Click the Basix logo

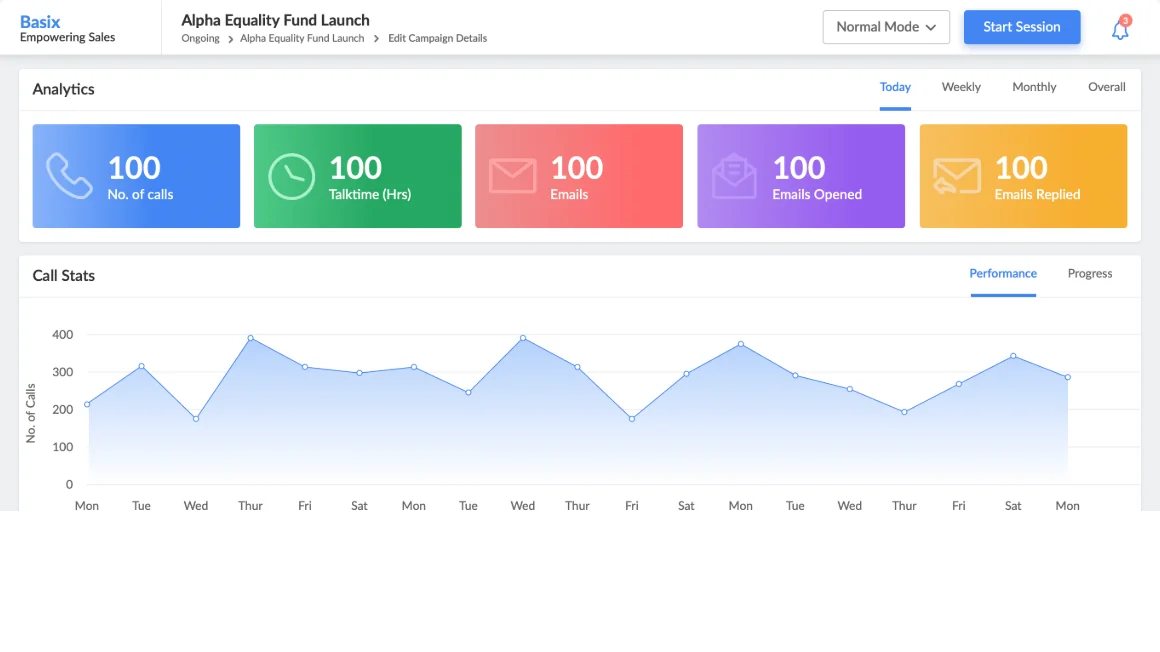tap(40, 21)
